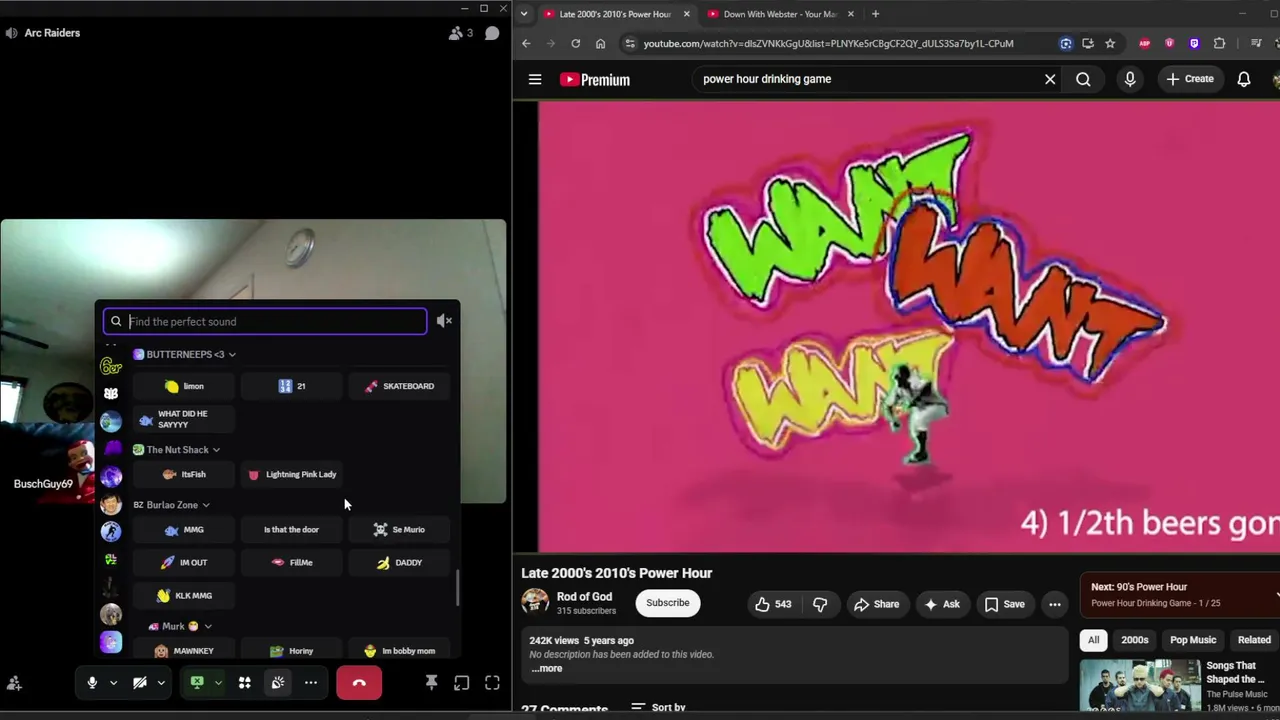Open the activities launcher icon

pos(244,683)
